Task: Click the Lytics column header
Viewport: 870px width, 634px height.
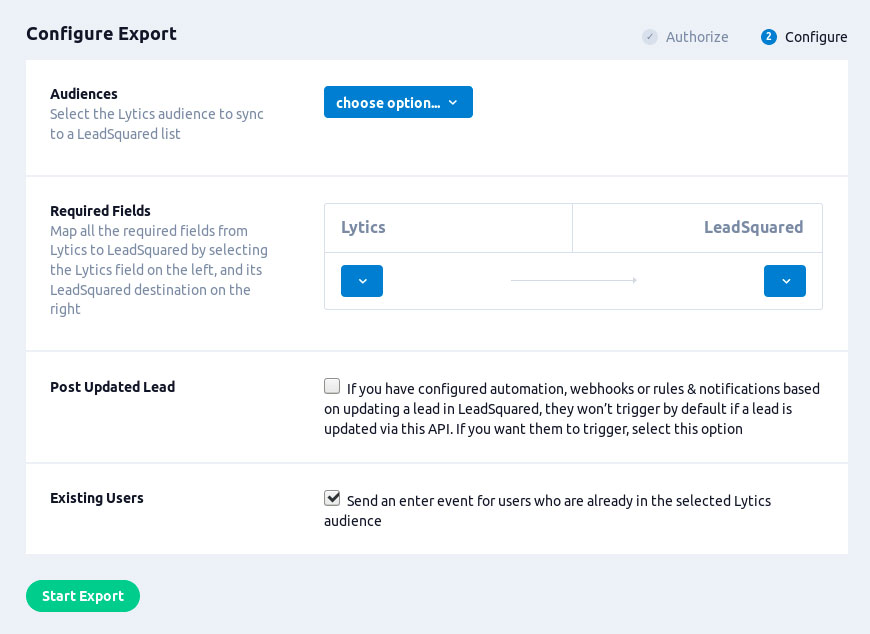Action: point(363,227)
